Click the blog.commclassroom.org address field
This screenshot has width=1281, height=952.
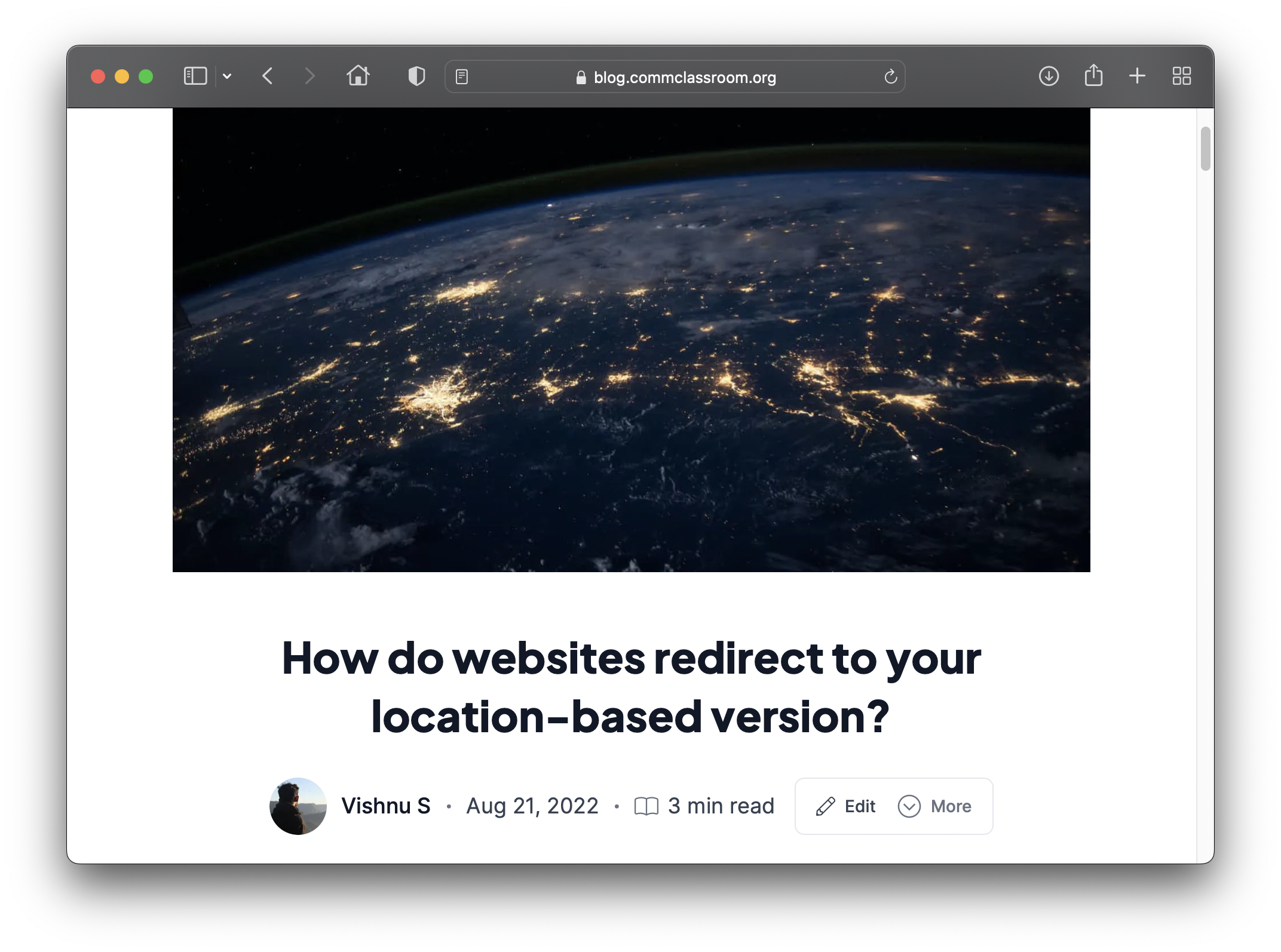click(684, 78)
